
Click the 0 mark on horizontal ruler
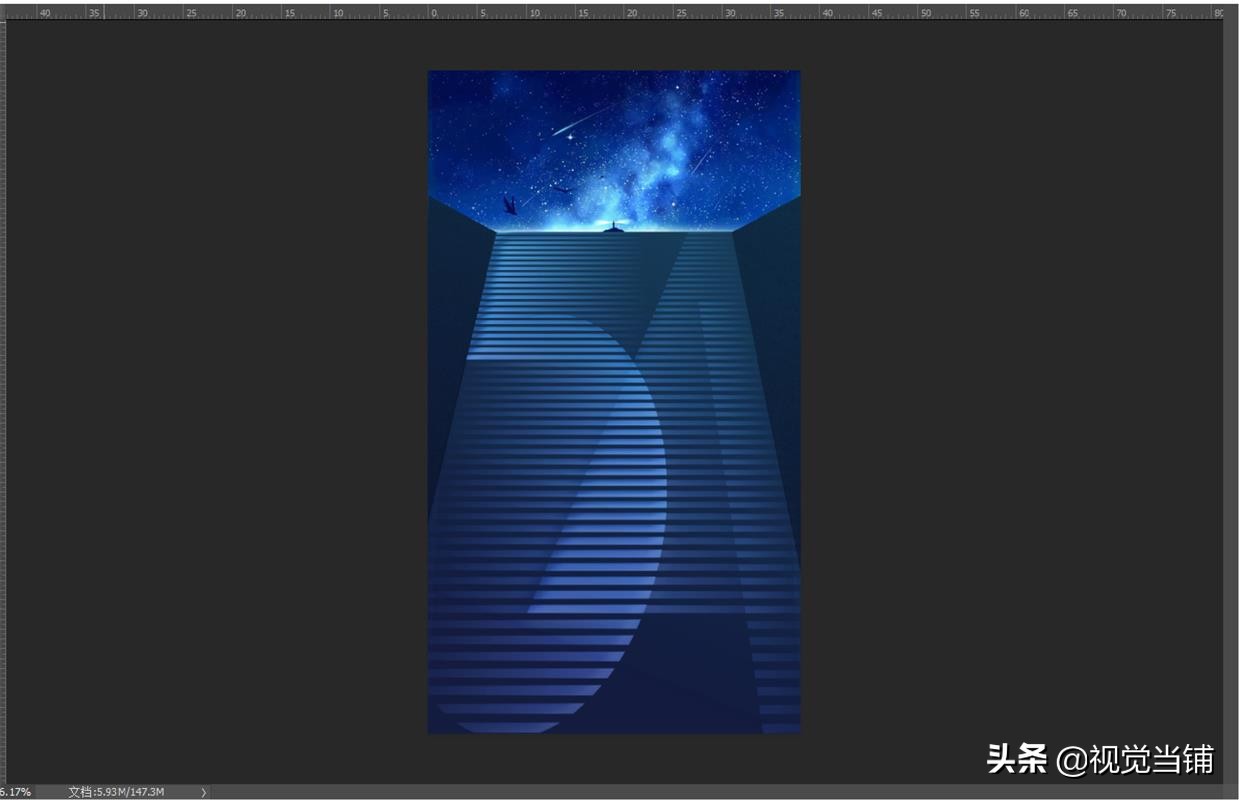coord(434,13)
